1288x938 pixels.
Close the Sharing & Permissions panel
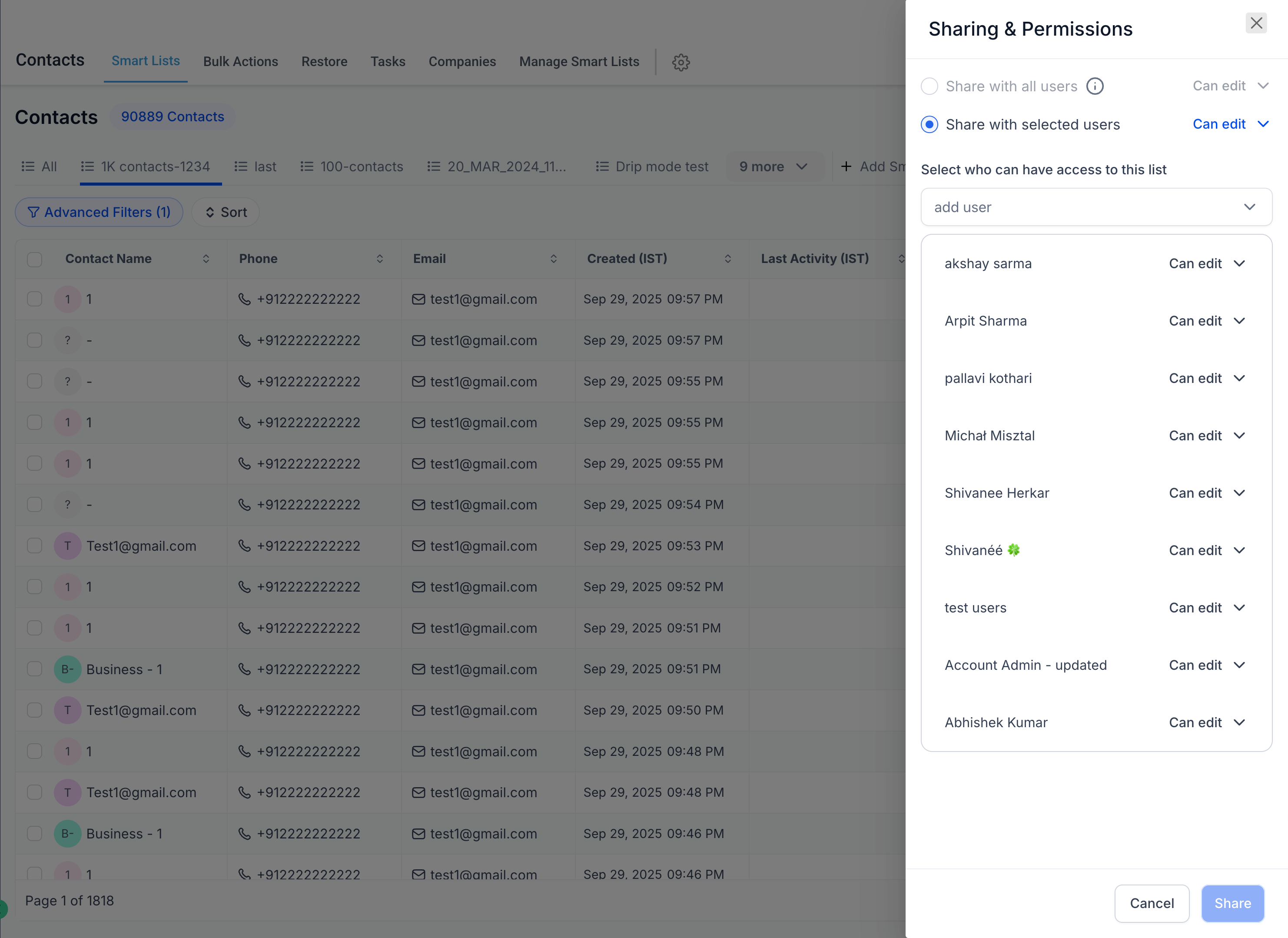click(x=1256, y=23)
